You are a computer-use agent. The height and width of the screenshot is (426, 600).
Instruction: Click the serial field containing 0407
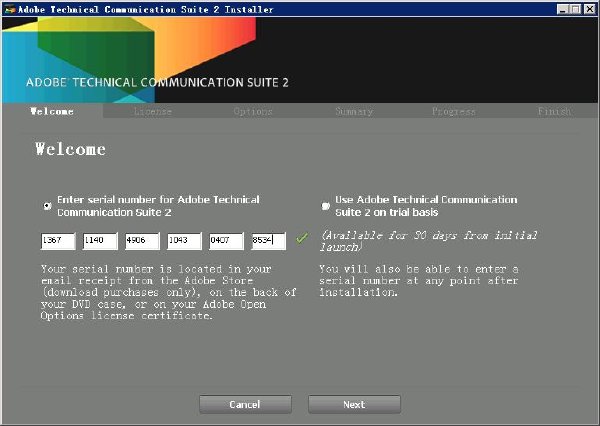227,241
